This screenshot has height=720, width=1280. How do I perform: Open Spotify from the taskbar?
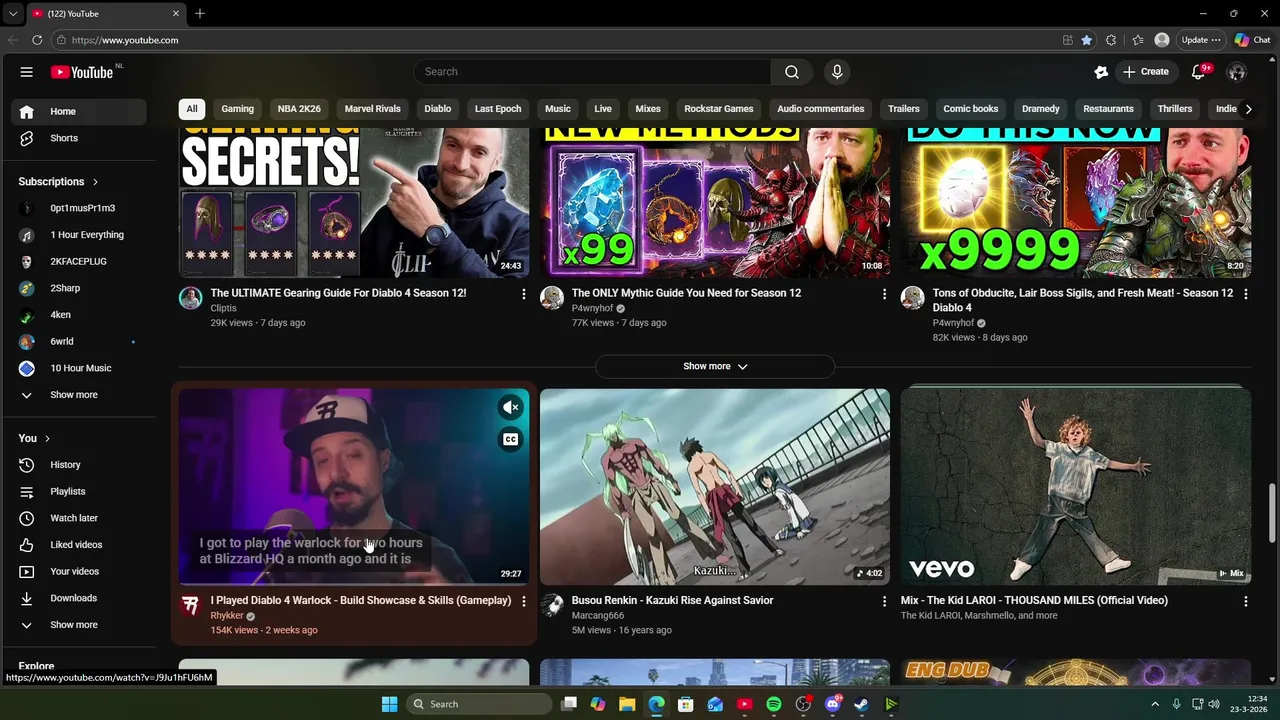pyautogui.click(x=774, y=704)
